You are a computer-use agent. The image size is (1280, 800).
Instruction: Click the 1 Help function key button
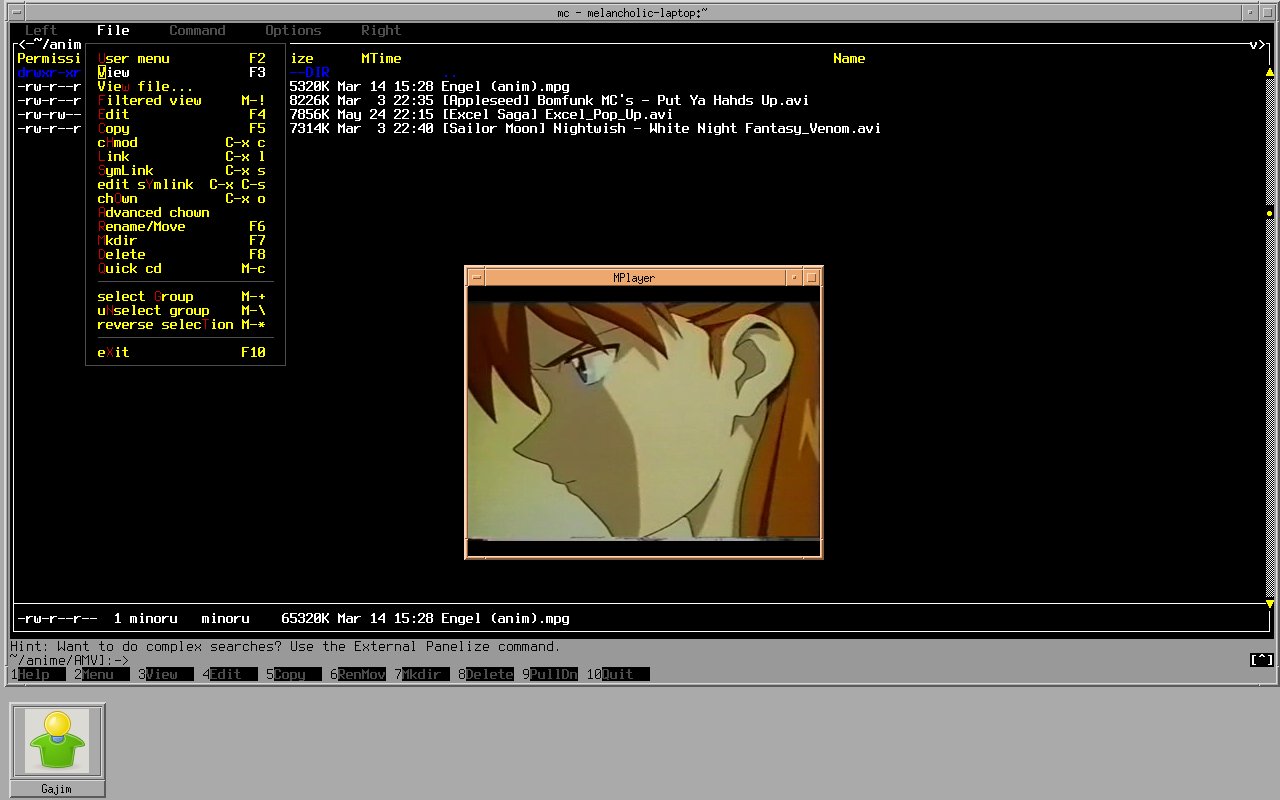(37, 675)
